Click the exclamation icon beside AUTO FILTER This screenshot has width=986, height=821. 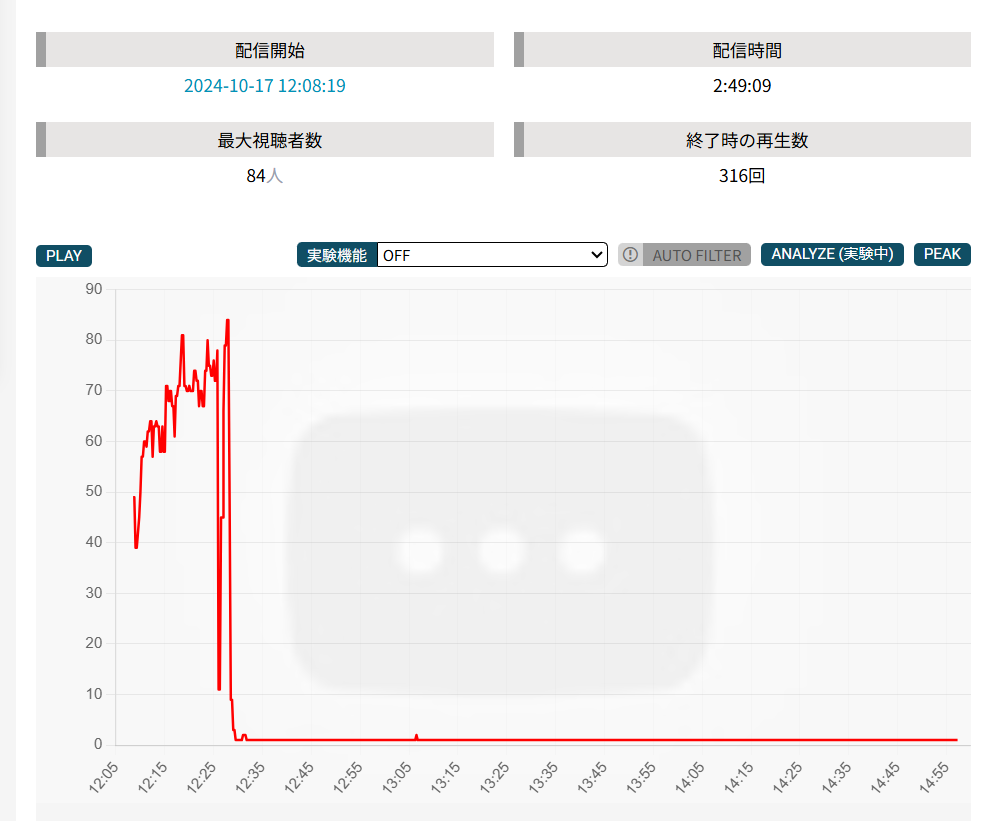pos(630,255)
